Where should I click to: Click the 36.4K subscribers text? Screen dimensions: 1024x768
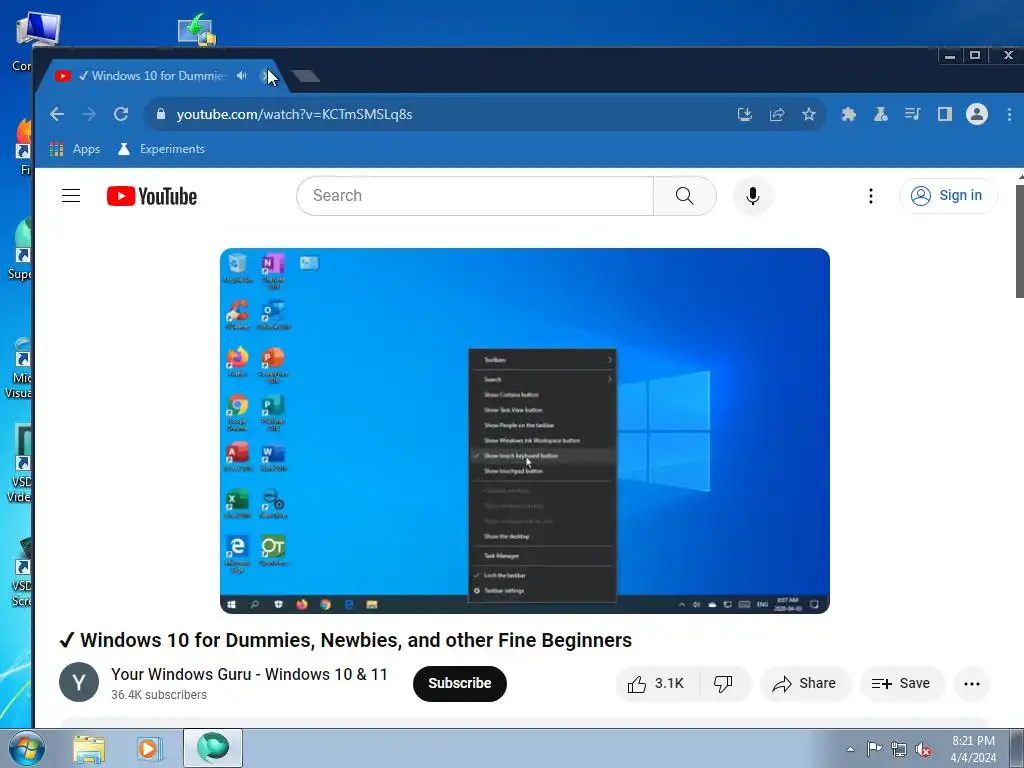tap(159, 695)
